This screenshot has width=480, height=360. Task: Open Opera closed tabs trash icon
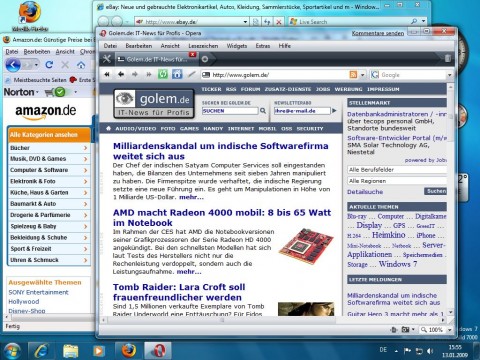tap(447, 59)
